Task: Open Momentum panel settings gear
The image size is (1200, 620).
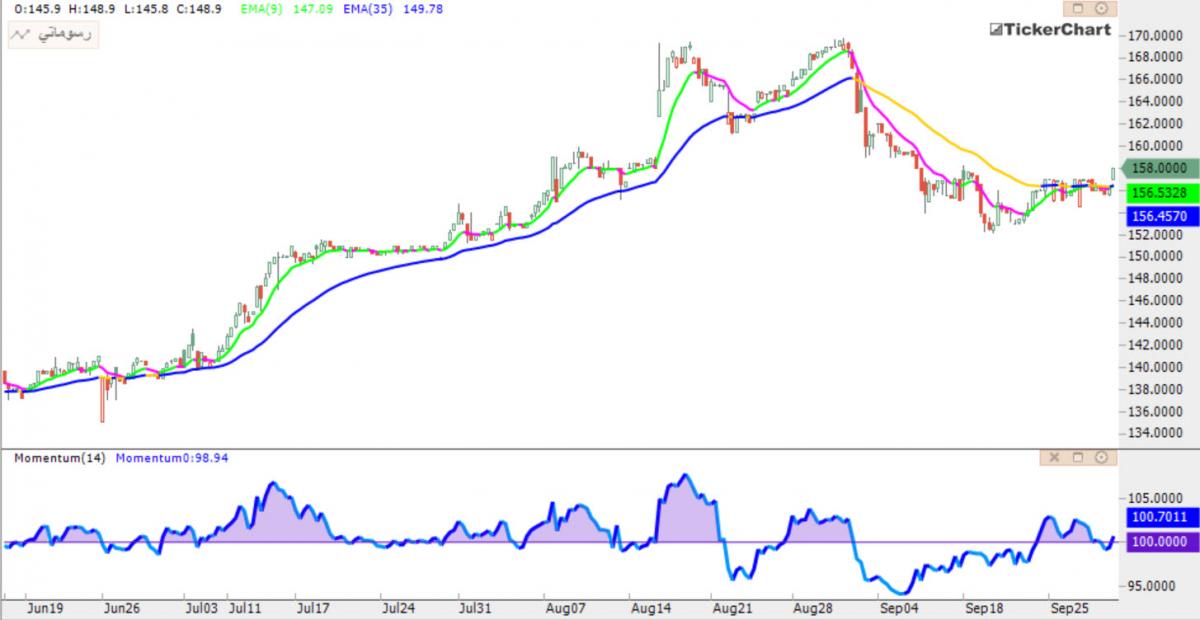Action: click(1101, 457)
